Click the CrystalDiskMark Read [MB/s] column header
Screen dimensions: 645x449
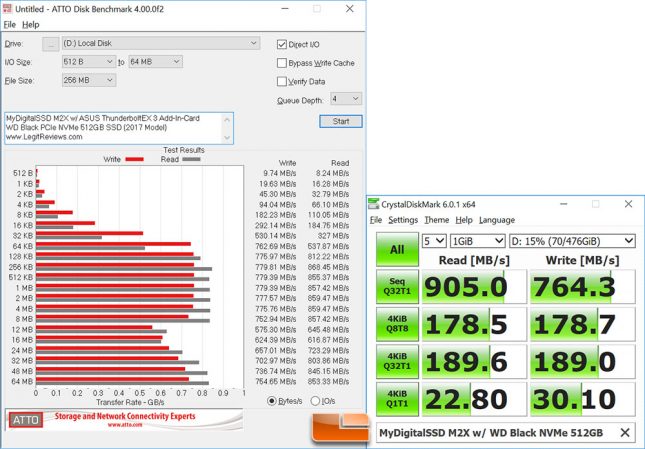[474, 260]
